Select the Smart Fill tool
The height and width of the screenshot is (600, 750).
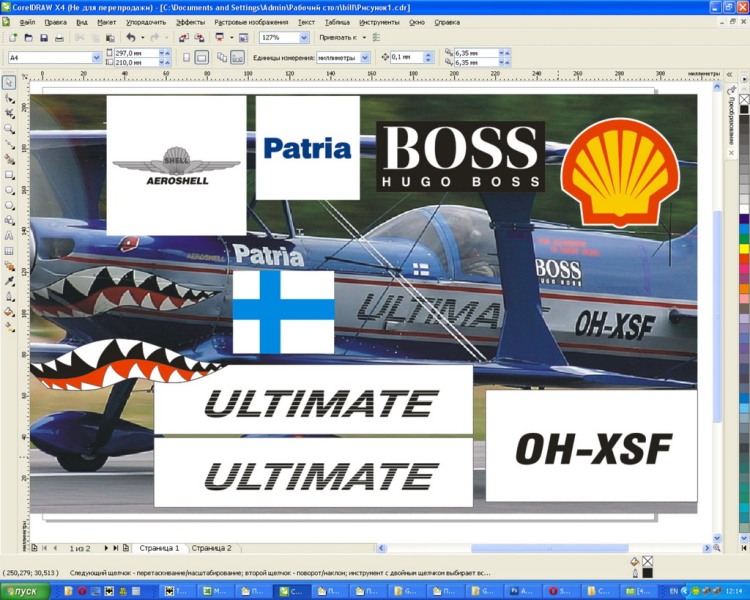[x=9, y=159]
